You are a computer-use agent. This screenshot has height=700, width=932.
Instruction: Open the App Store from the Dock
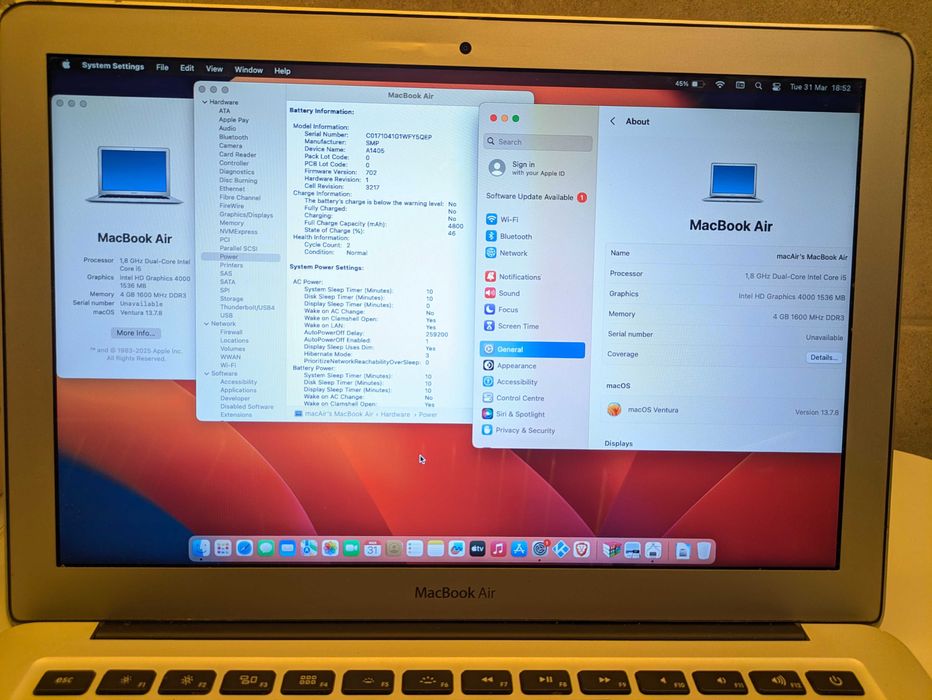pyautogui.click(x=519, y=550)
